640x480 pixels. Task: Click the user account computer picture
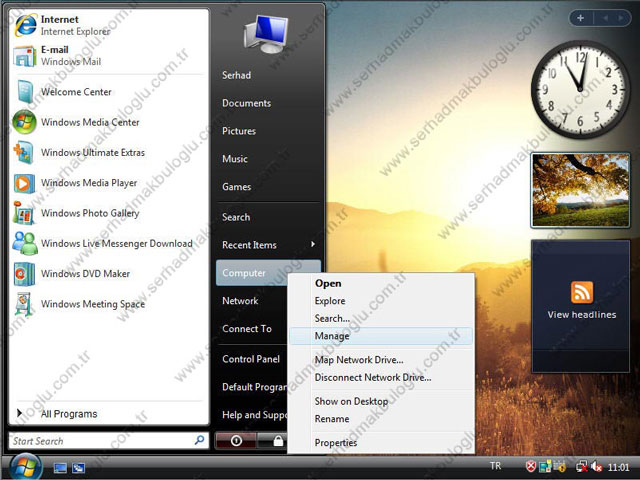267,34
